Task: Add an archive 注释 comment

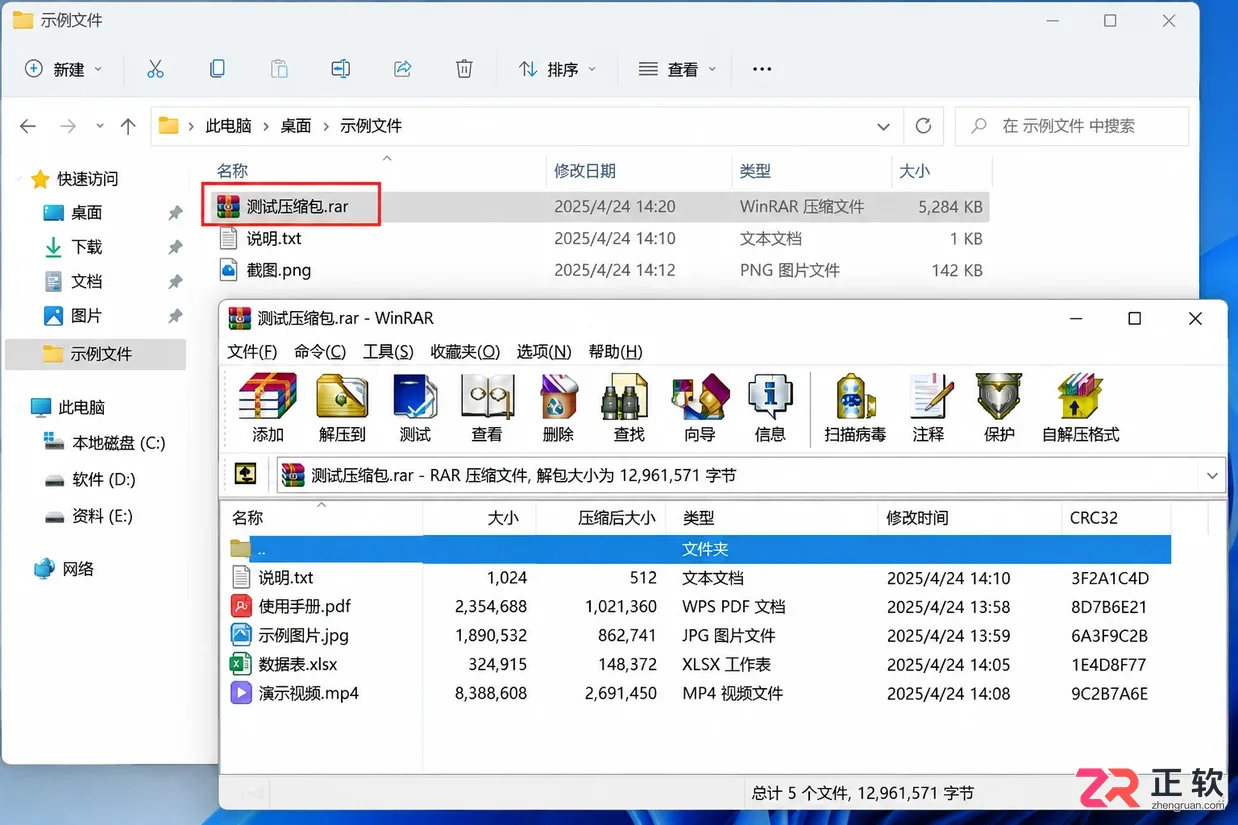Action: point(929,407)
